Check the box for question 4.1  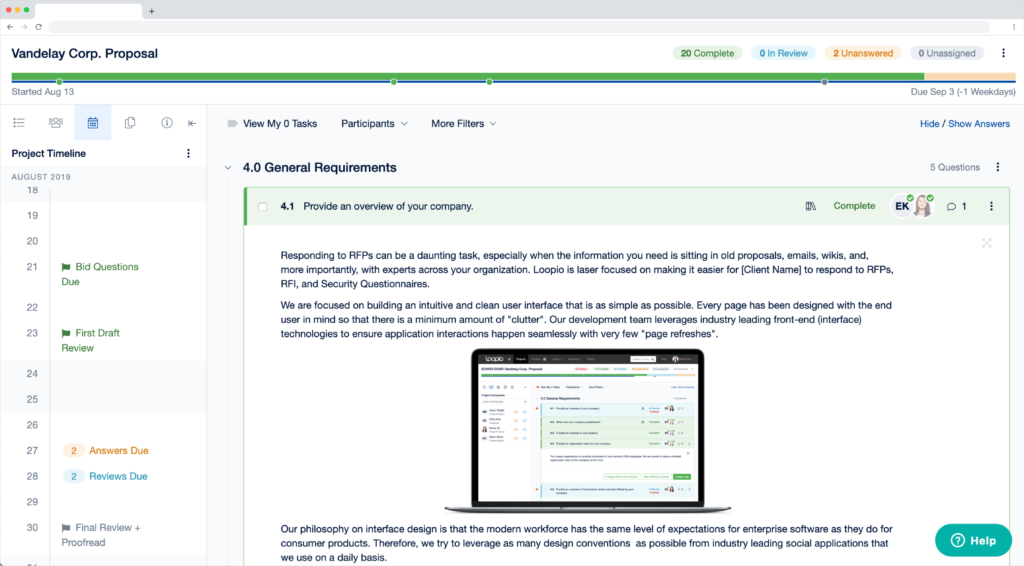263,206
